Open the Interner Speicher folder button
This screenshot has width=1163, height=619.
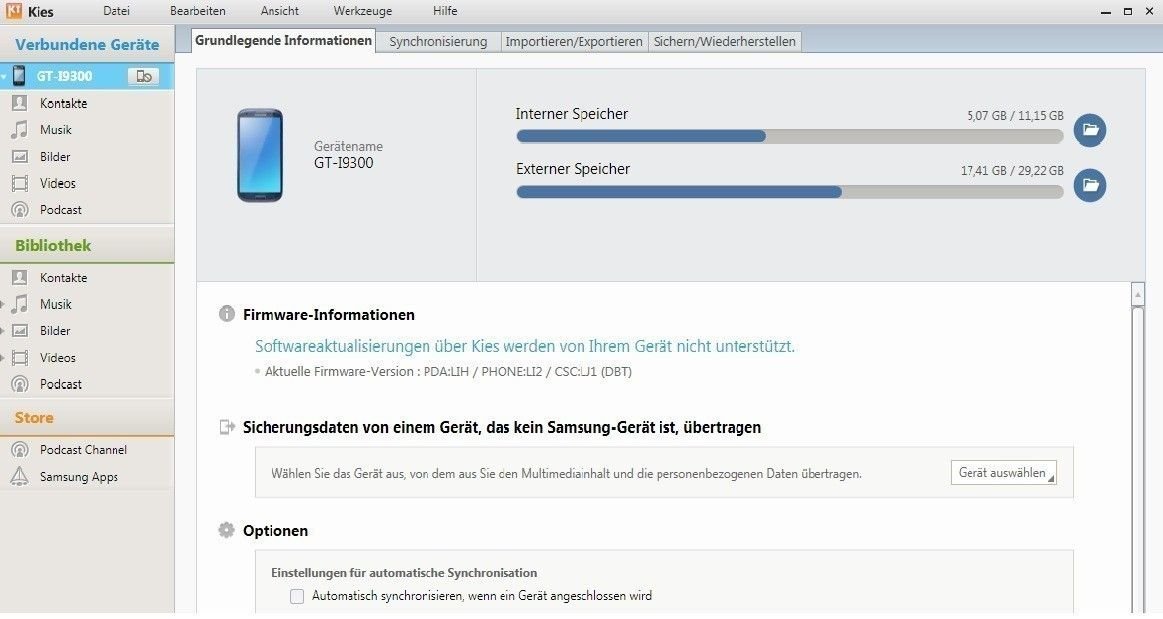pyautogui.click(x=1090, y=130)
